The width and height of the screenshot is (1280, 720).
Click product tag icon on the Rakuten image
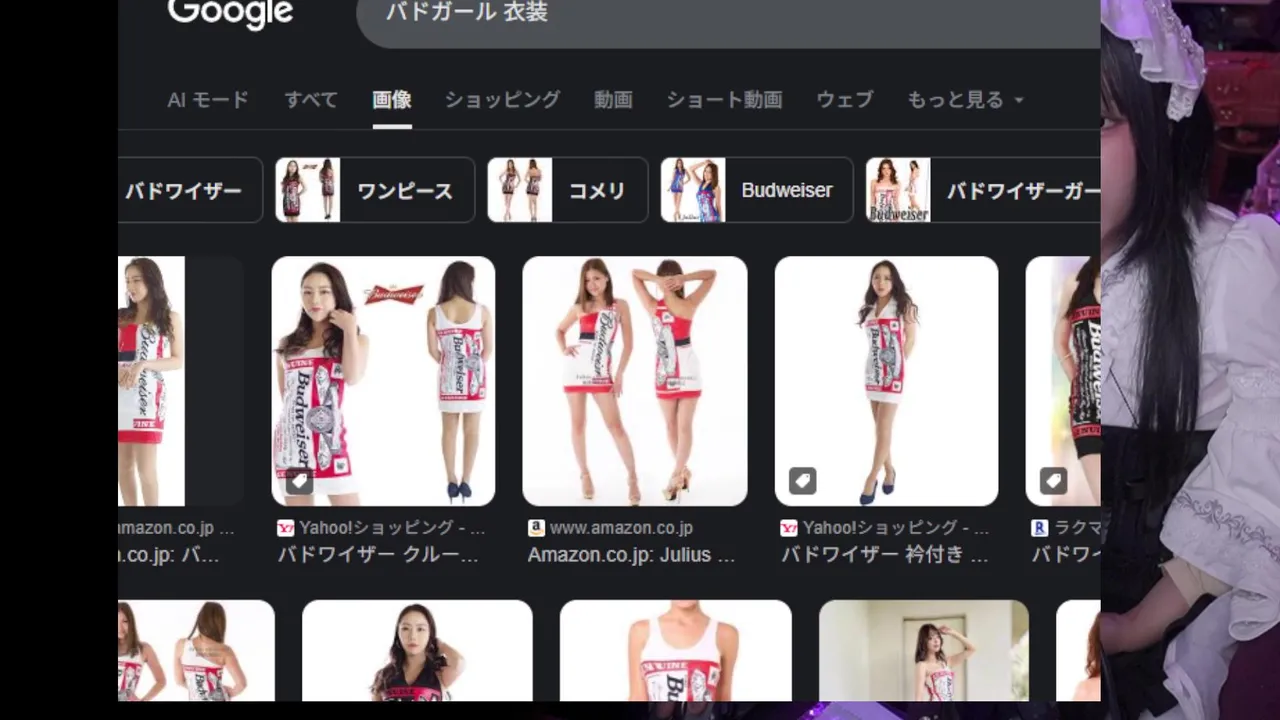coord(1053,481)
